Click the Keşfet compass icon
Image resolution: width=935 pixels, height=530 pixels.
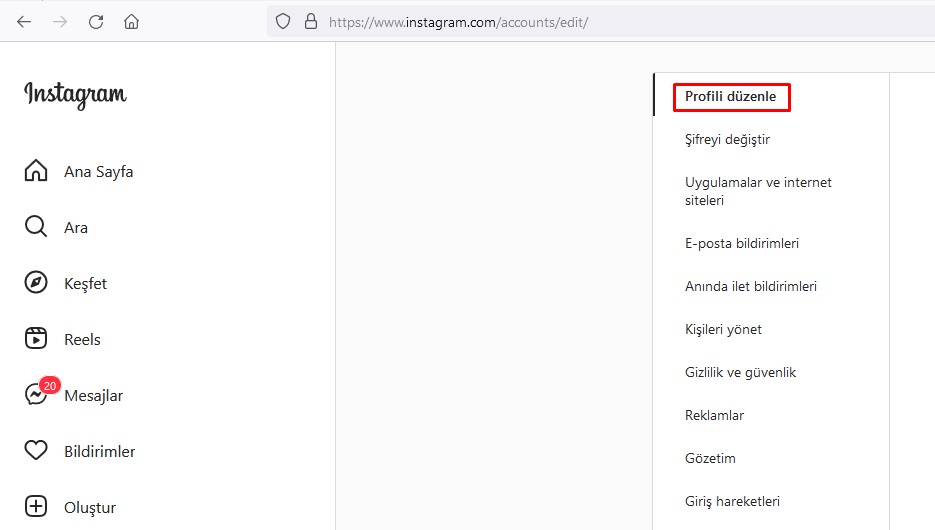point(36,283)
